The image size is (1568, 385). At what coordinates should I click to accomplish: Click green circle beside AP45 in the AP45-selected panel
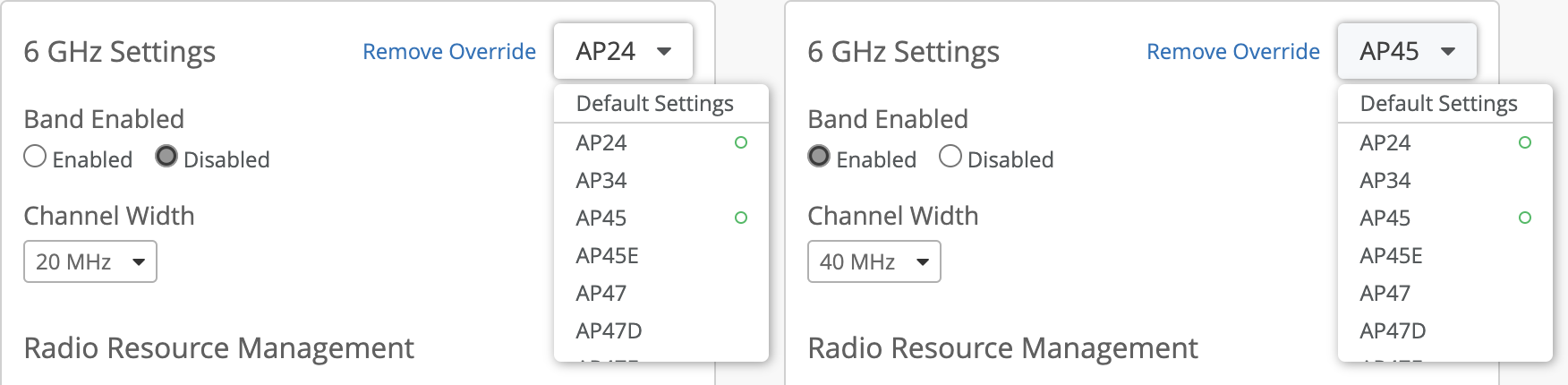coord(1525,218)
